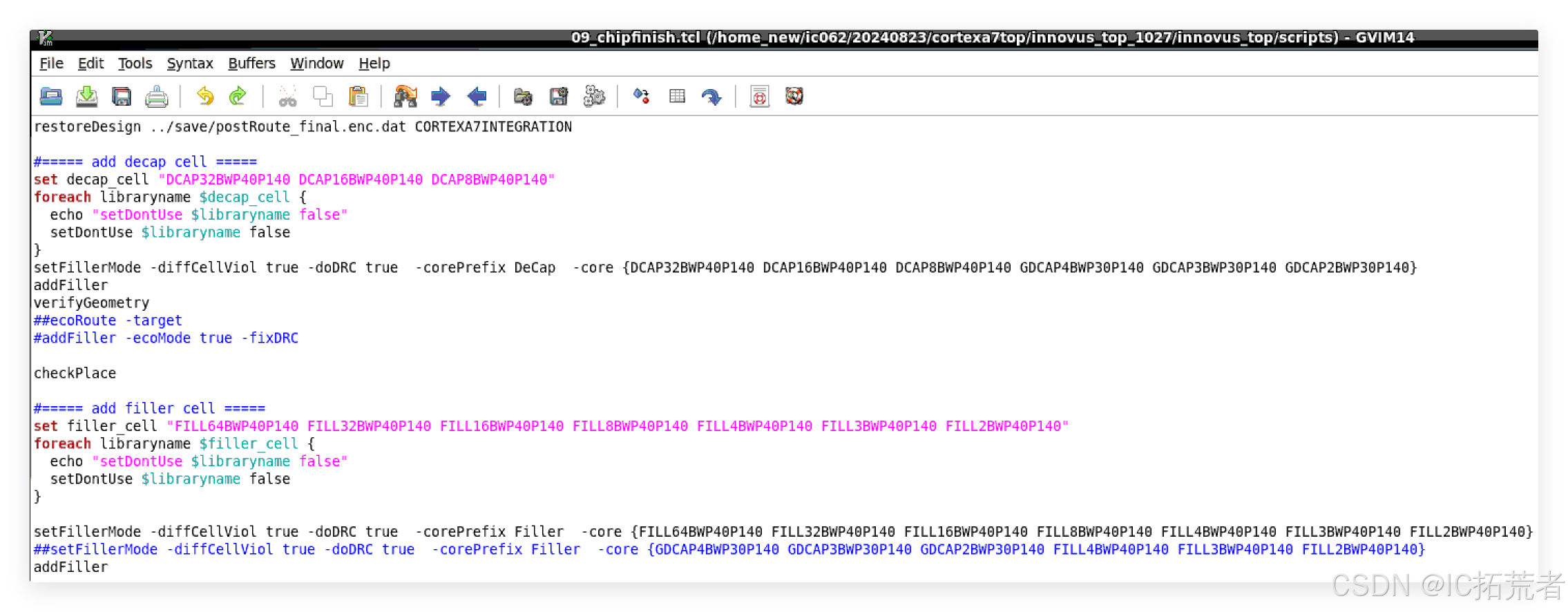Click the Vim logo in title bar
This screenshot has height=612, width=1568.
[46, 38]
